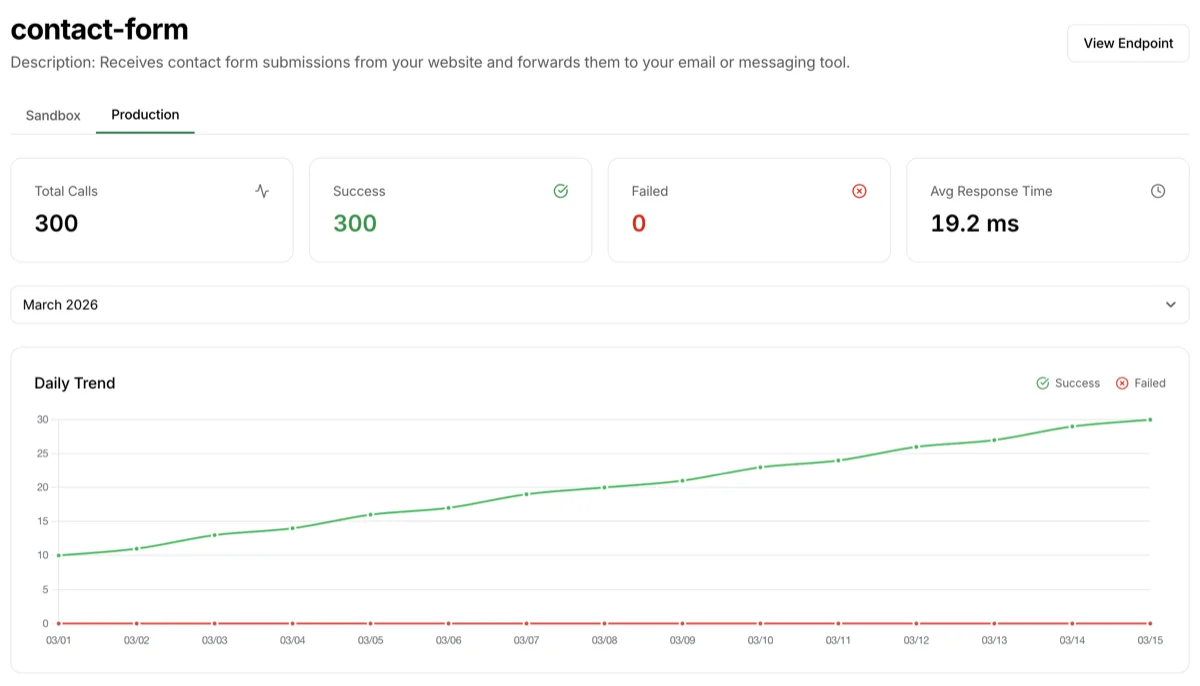Click the Total Calls 300 card
The width and height of the screenshot is (1200, 686).
[152, 210]
